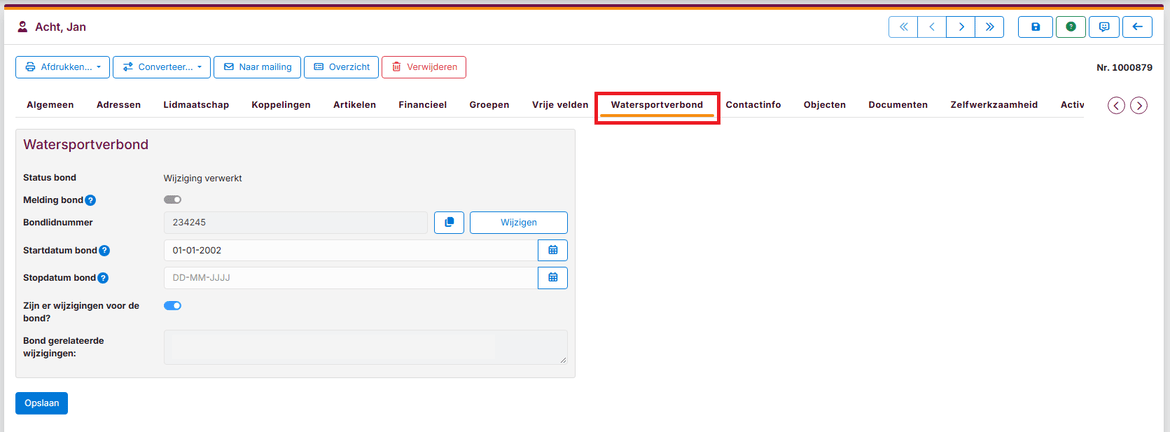Open the Koppelingen tab
Image resolution: width=1170 pixels, height=432 pixels.
(x=281, y=105)
